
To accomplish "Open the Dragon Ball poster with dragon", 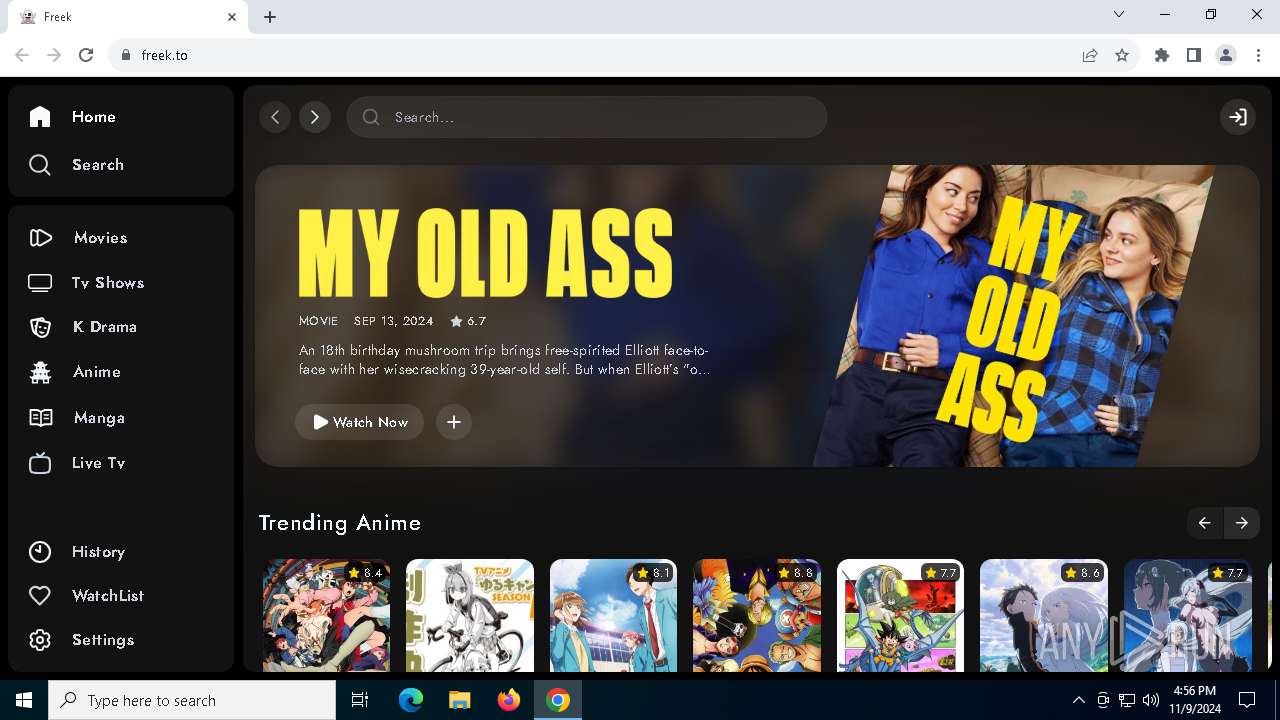I will (x=901, y=615).
